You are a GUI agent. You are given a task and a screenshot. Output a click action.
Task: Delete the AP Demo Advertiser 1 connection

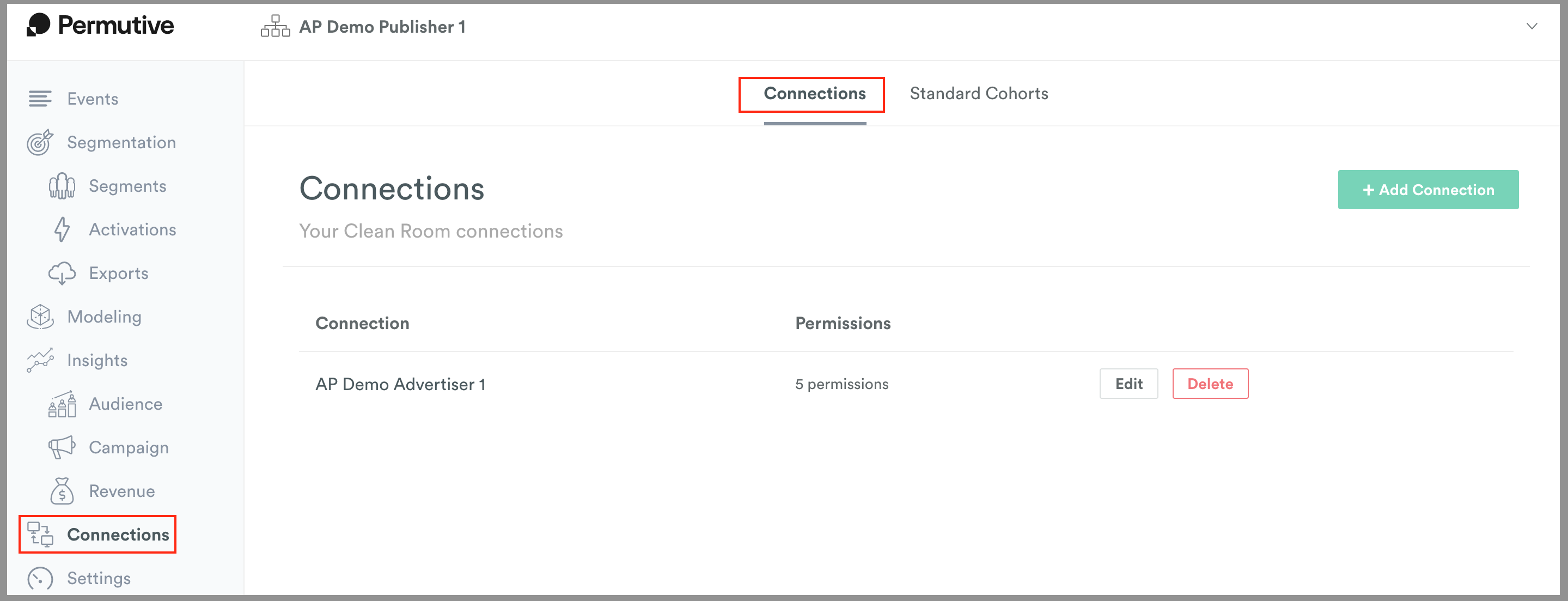[x=1210, y=384]
